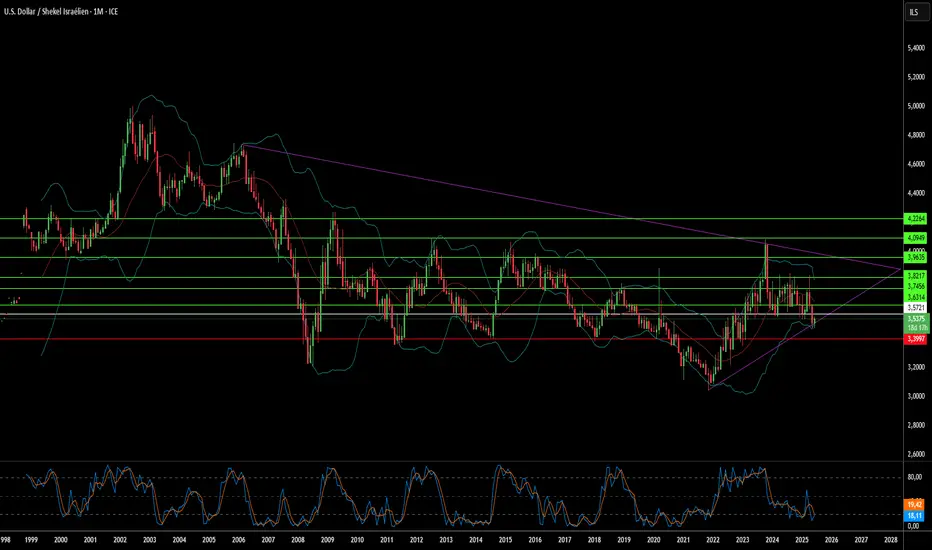Click the 3,0000 price scale value
Viewport: 932px width, 550px height.
click(915, 396)
